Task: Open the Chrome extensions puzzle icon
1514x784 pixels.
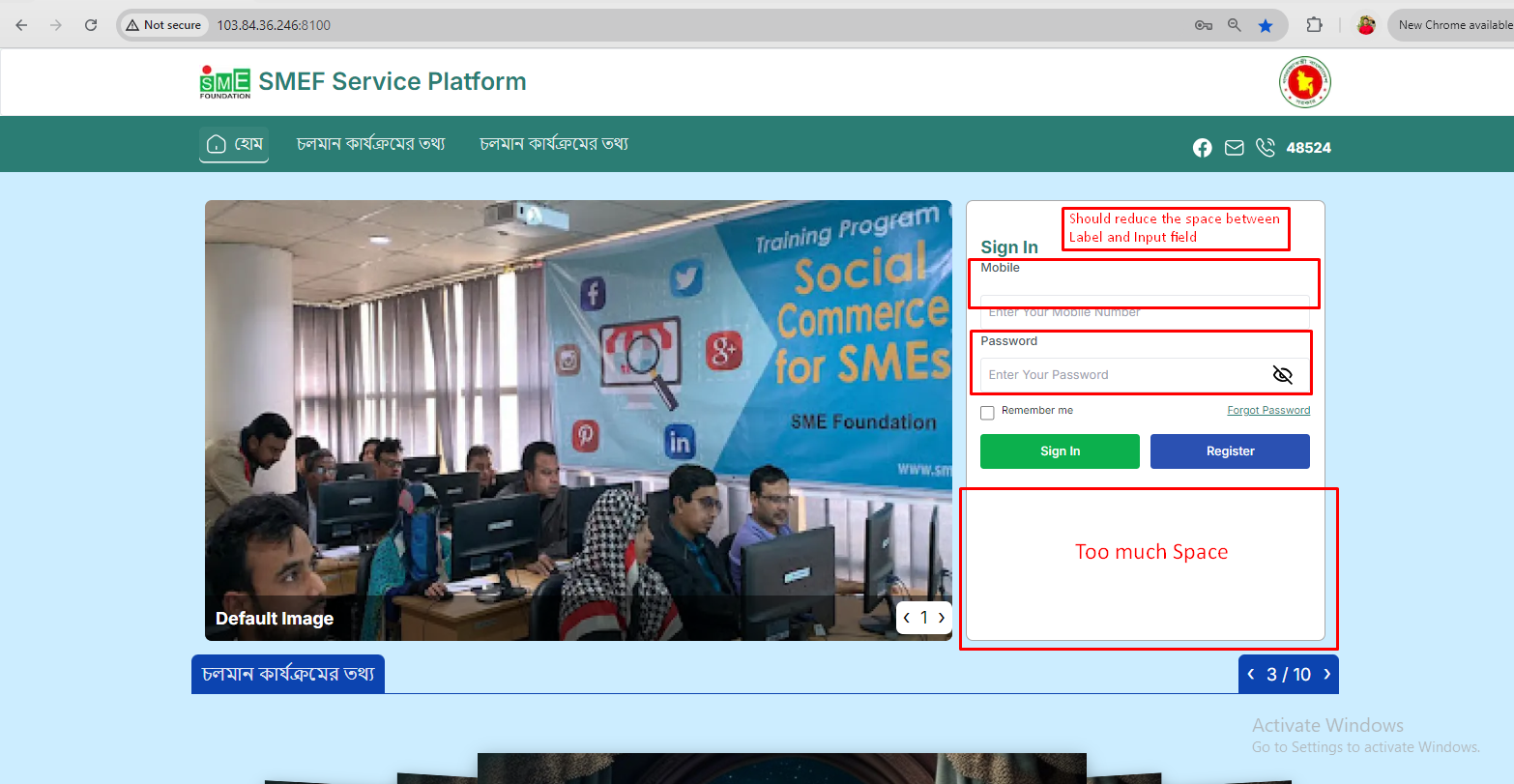Action: pyautogui.click(x=1315, y=25)
